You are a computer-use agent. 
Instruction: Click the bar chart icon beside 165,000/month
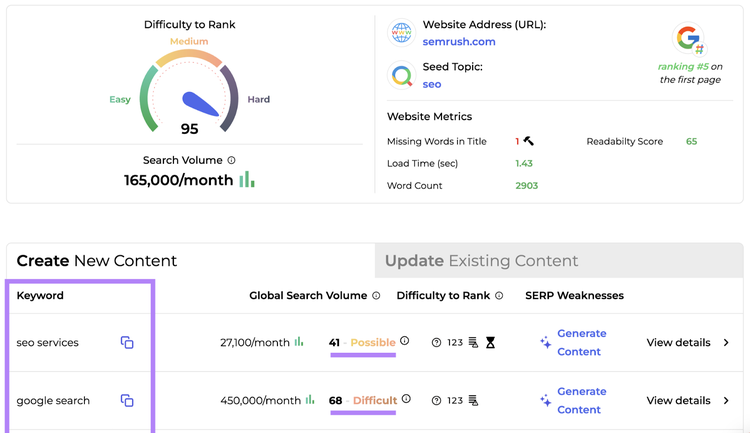click(x=247, y=179)
